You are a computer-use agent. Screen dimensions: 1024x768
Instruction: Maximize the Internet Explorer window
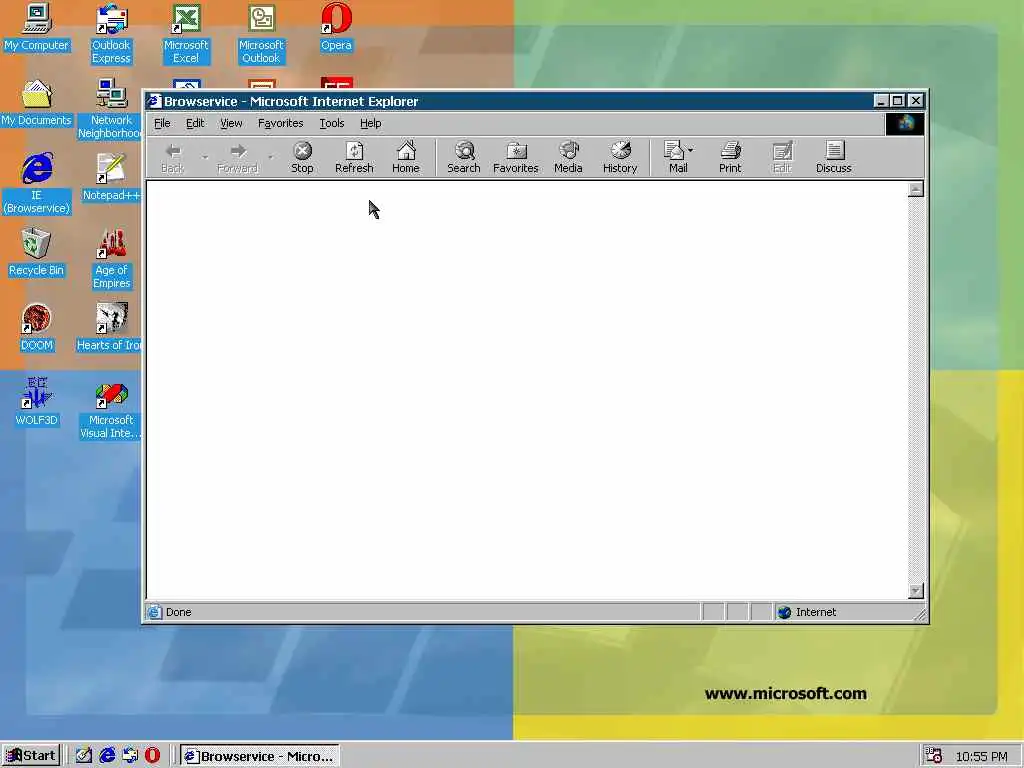(897, 101)
